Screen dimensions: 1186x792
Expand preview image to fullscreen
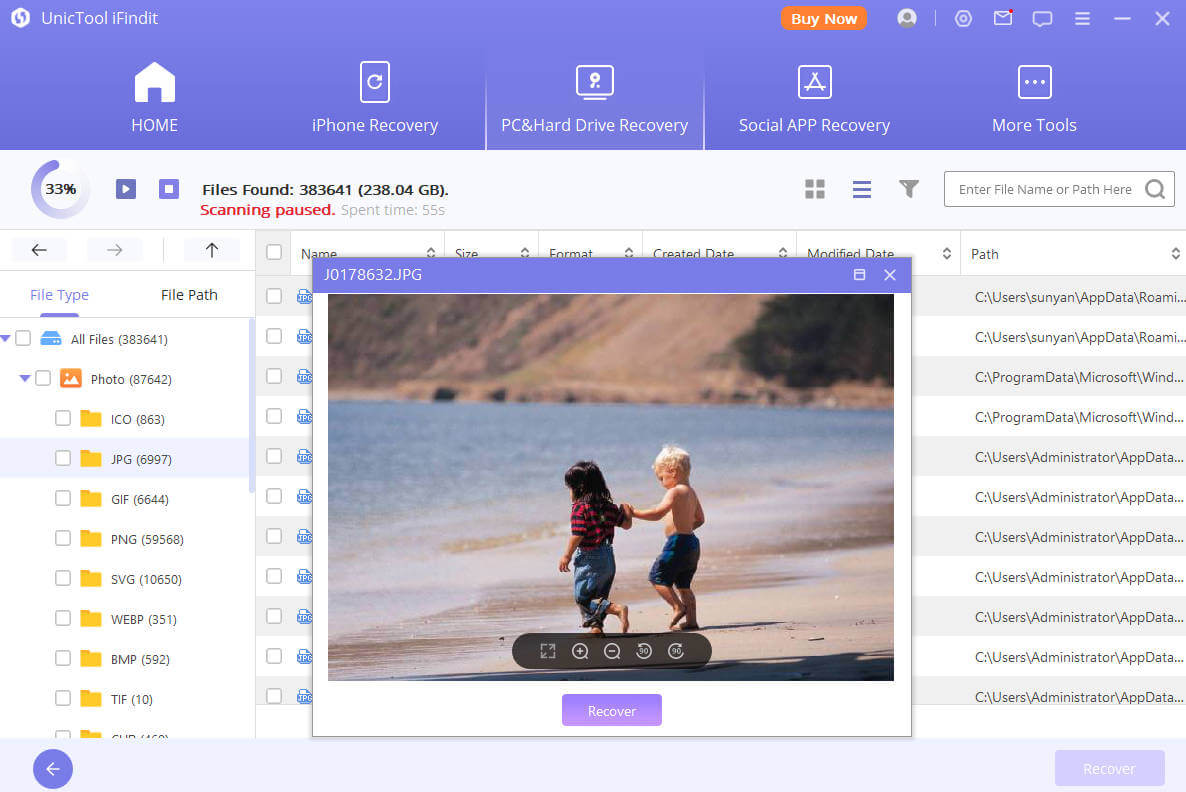pyautogui.click(x=548, y=651)
